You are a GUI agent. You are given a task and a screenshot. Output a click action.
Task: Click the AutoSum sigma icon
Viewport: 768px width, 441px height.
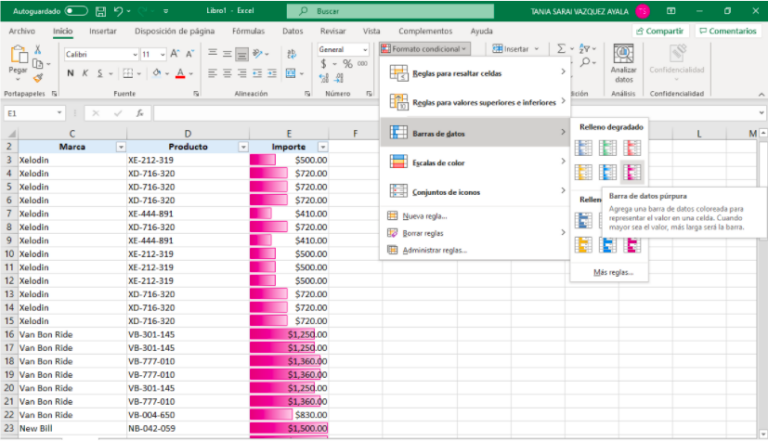(561, 49)
